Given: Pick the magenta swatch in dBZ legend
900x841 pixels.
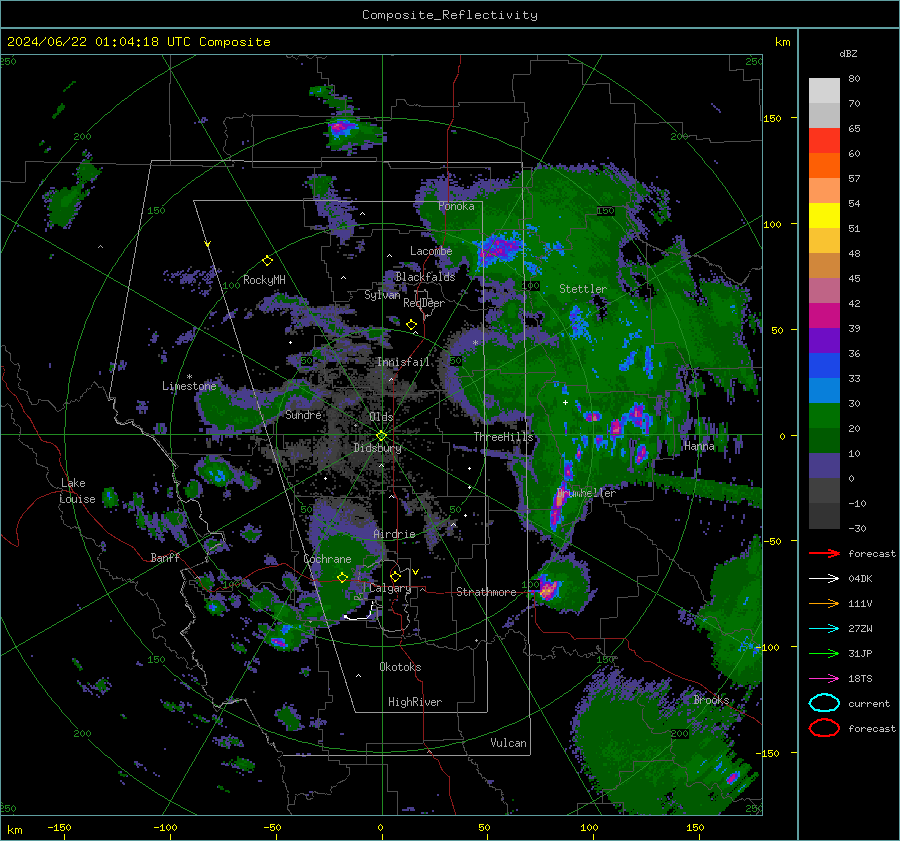Looking at the screenshot, I should (x=824, y=316).
